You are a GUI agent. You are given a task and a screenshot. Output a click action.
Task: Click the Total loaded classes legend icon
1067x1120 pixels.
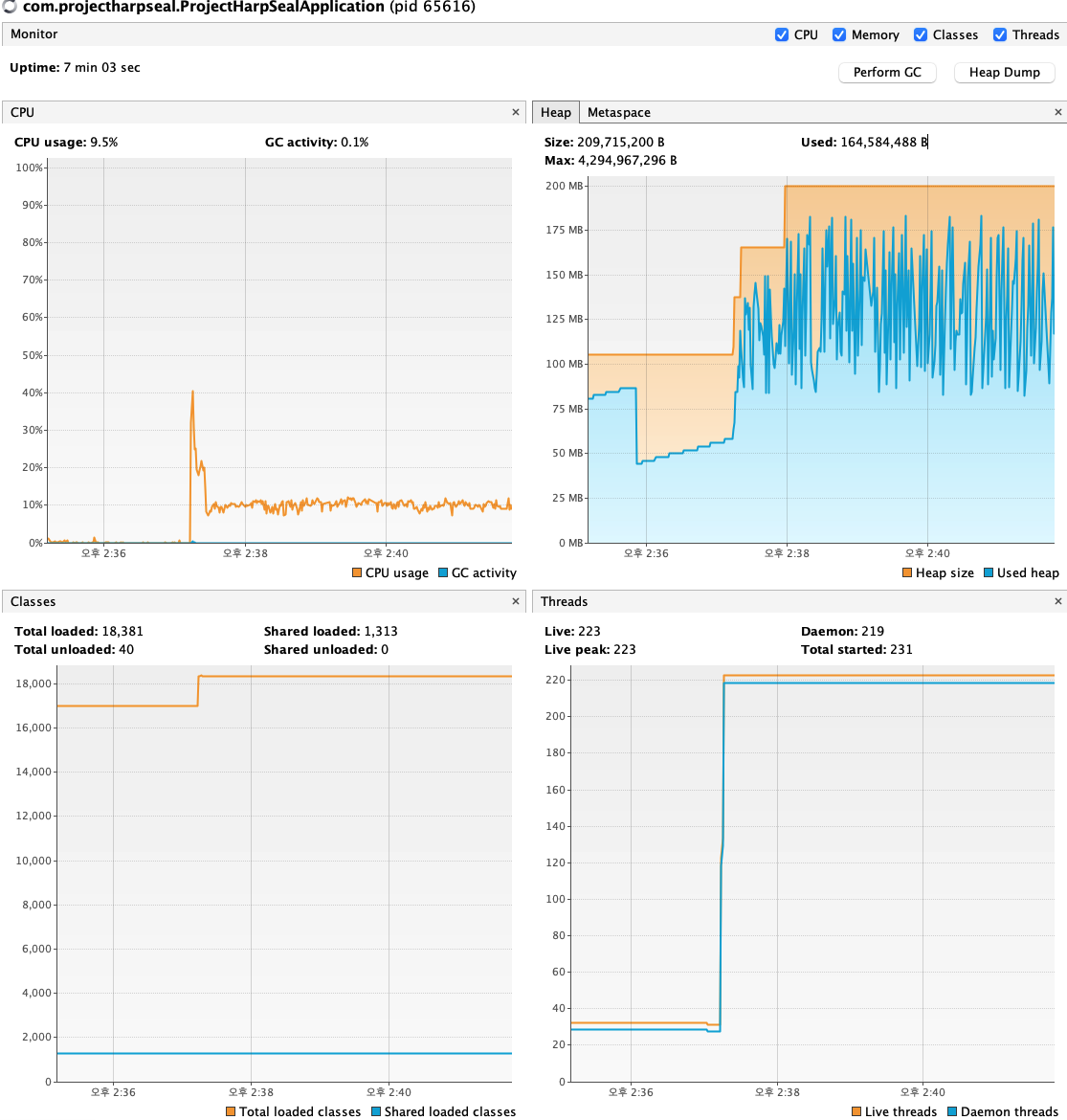tap(231, 1111)
